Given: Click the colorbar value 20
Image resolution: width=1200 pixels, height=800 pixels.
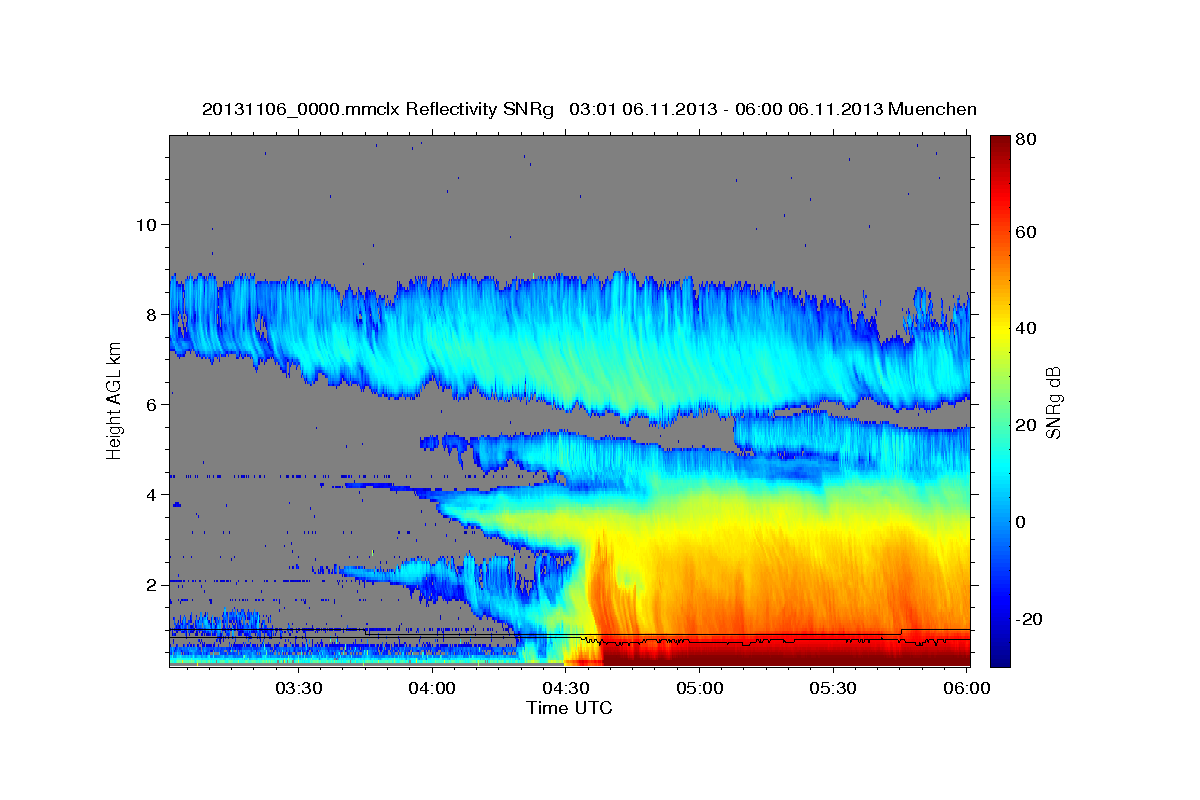Looking at the screenshot, I should [1026, 425].
